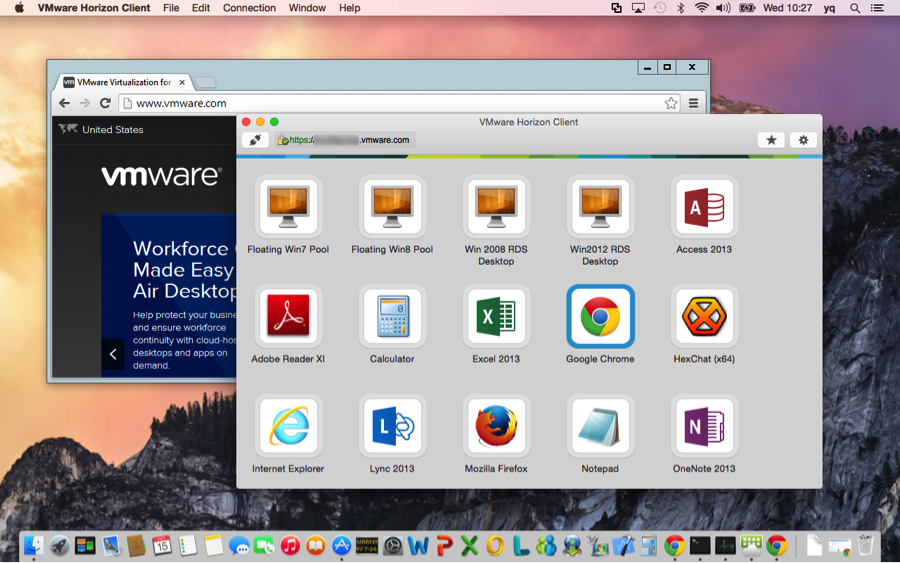Open the App Store from the Dock
Image resolution: width=900 pixels, height=563 pixels.
pos(342,545)
